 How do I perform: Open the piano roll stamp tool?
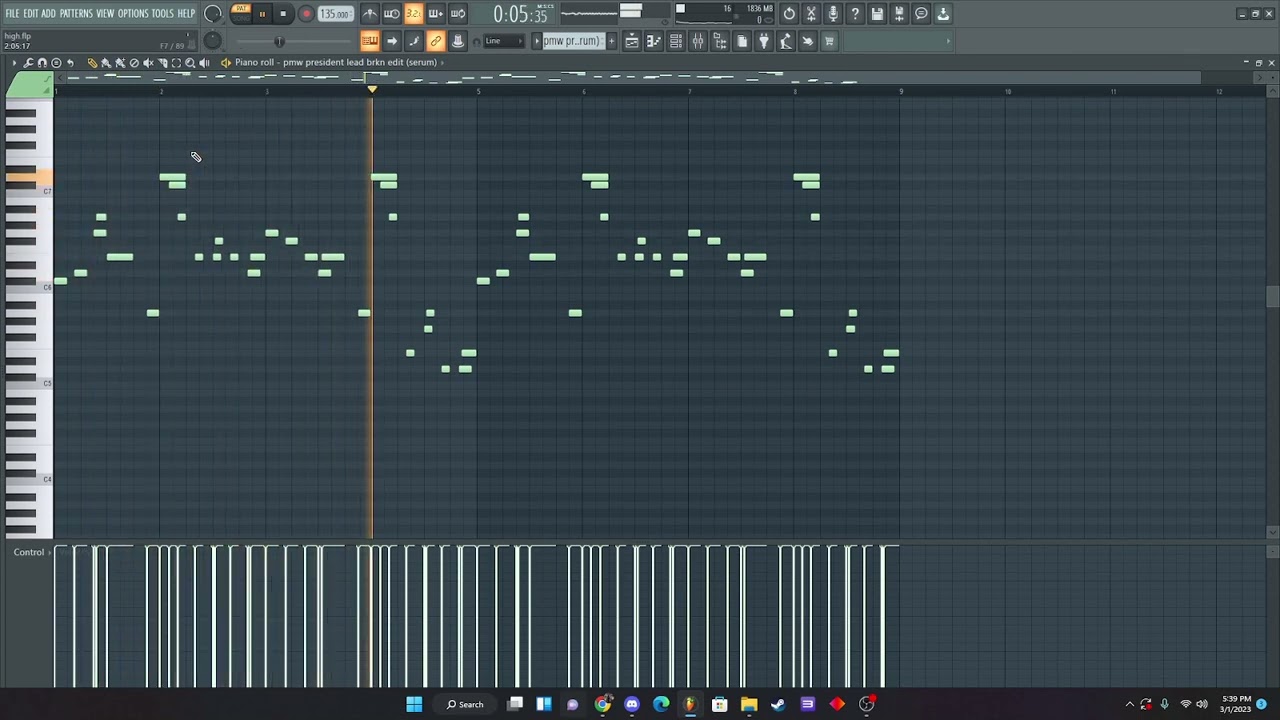pos(56,62)
